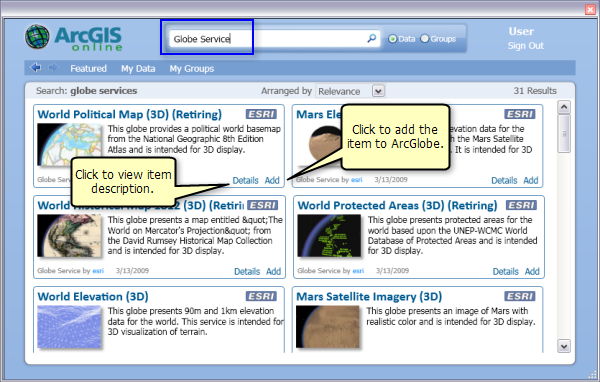
Task: Open the My Data tab
Action: pyautogui.click(x=138, y=69)
